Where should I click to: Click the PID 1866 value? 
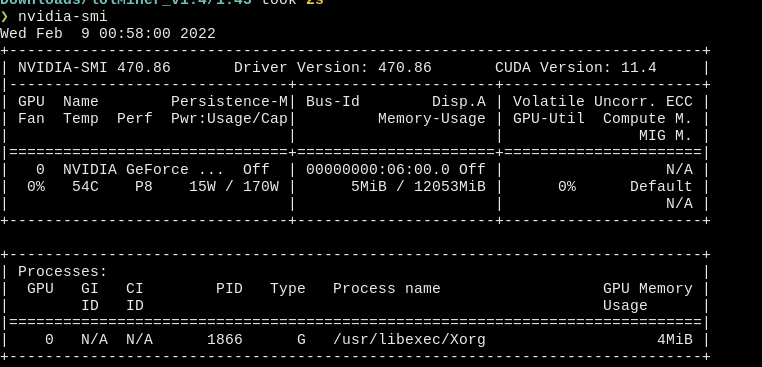[225, 339]
